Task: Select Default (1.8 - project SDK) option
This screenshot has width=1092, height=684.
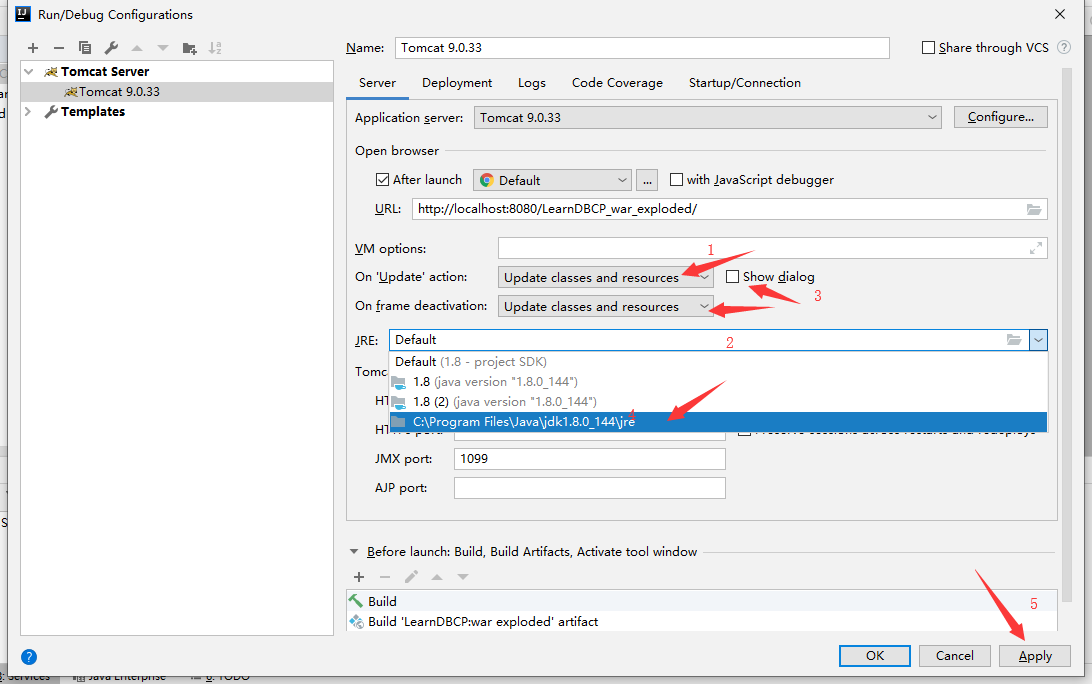Action: [718, 362]
